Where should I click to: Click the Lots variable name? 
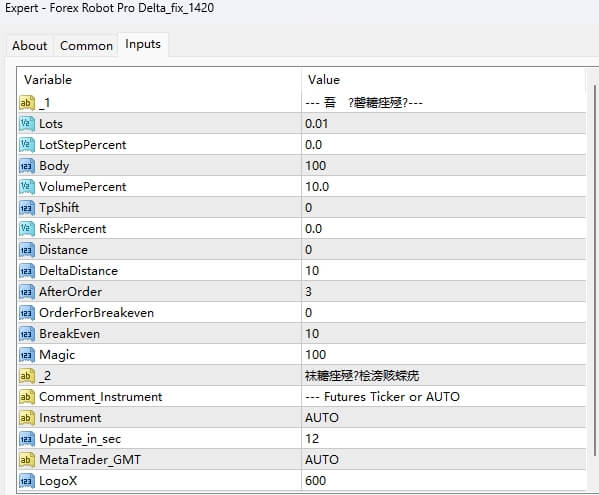click(51, 124)
